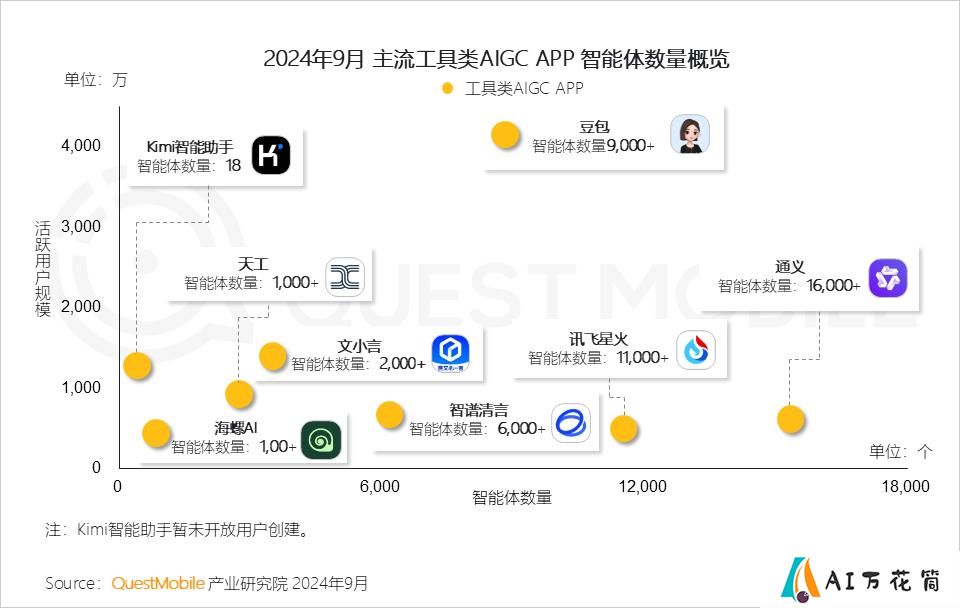Viewport: 960px width, 608px height.
Task: Click the 2,000 y-axis tick label
Action: (81, 307)
